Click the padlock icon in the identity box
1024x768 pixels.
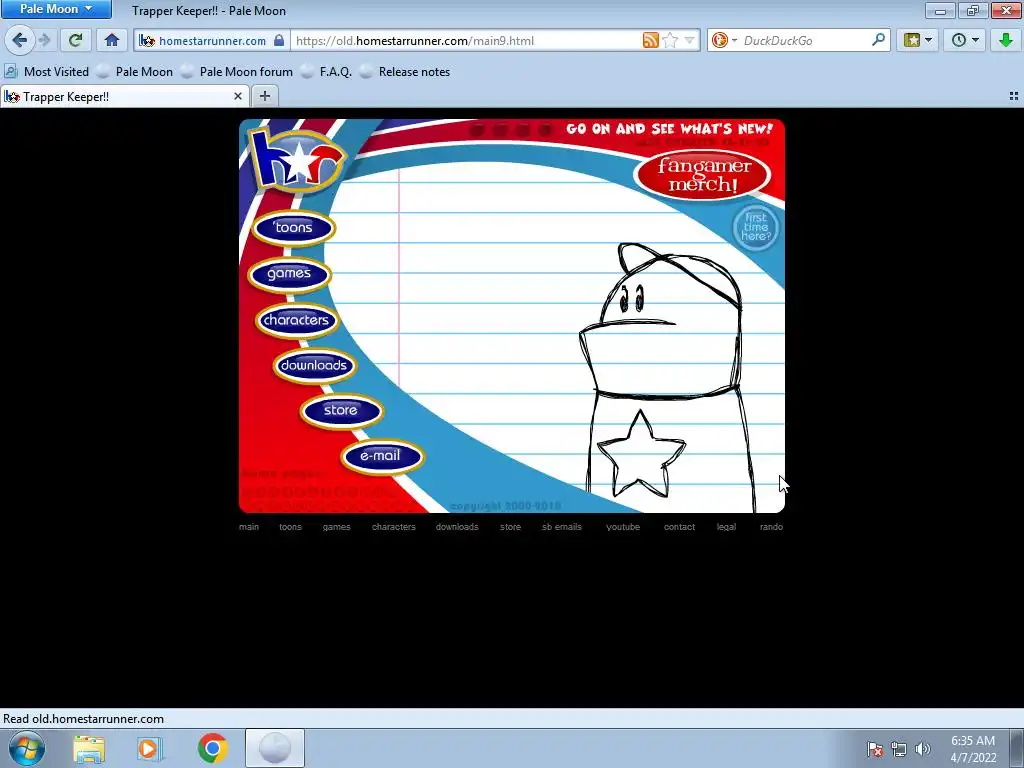(x=279, y=40)
